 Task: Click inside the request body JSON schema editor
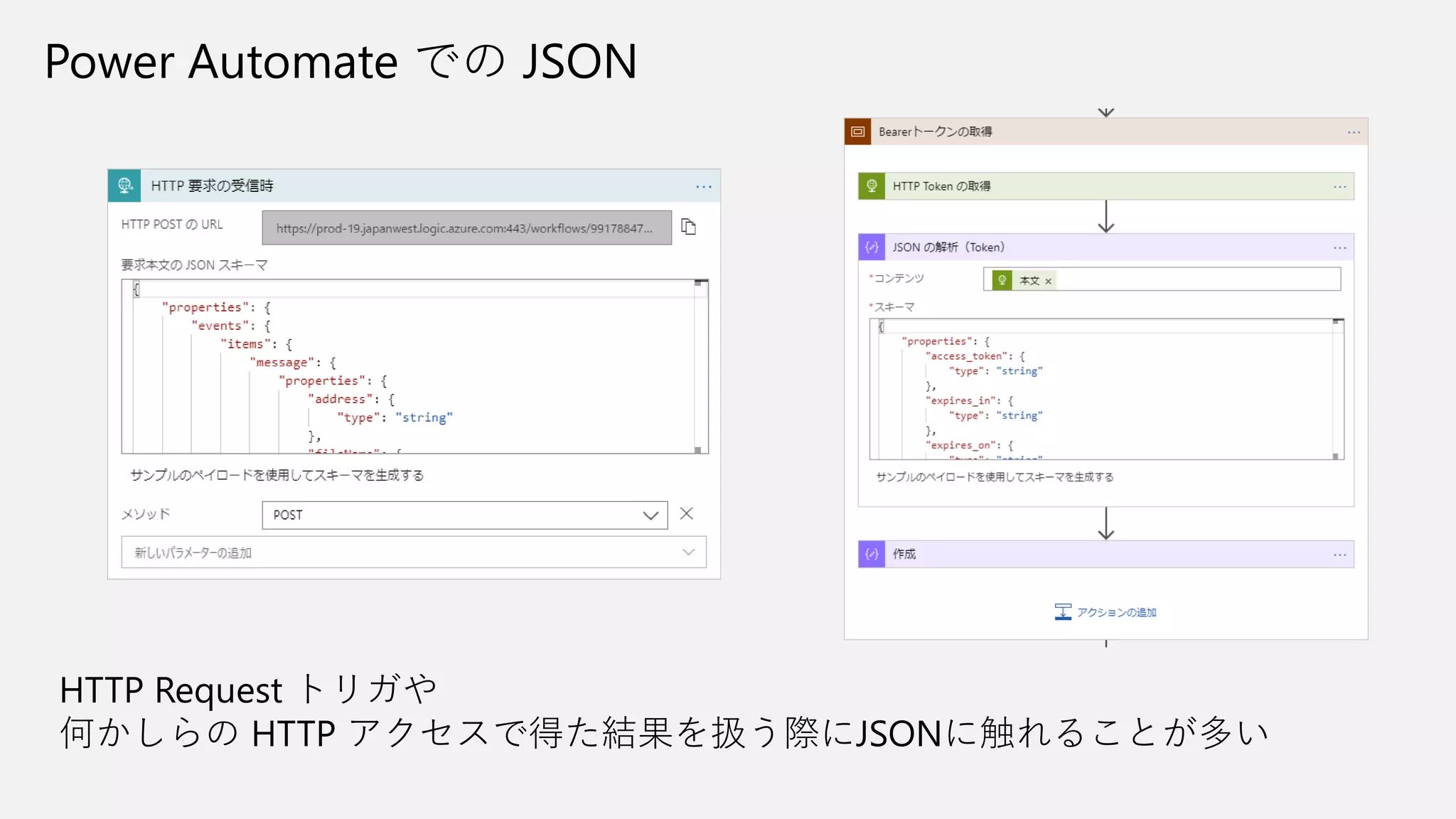pyautogui.click(x=414, y=366)
